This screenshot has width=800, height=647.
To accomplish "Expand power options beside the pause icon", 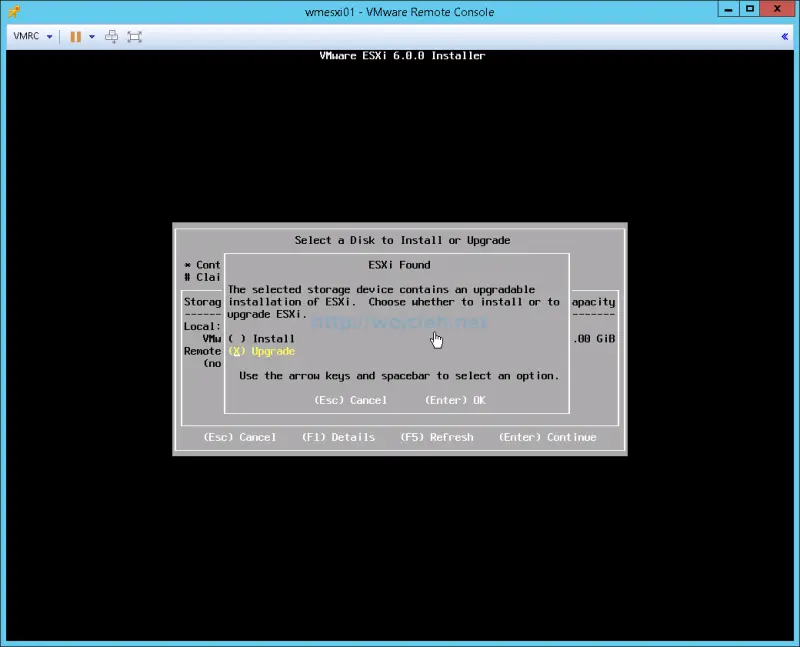I will coord(90,36).
